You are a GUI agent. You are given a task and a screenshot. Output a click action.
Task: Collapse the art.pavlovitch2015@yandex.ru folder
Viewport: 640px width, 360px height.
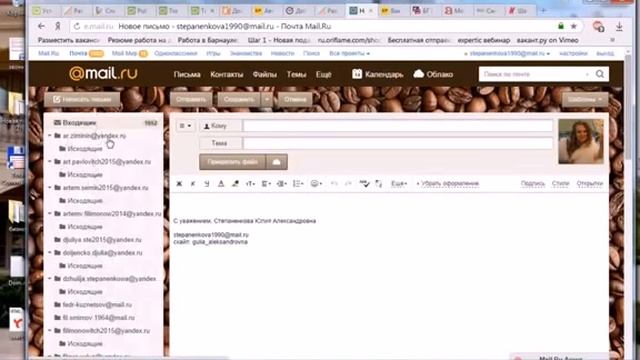click(x=50, y=162)
